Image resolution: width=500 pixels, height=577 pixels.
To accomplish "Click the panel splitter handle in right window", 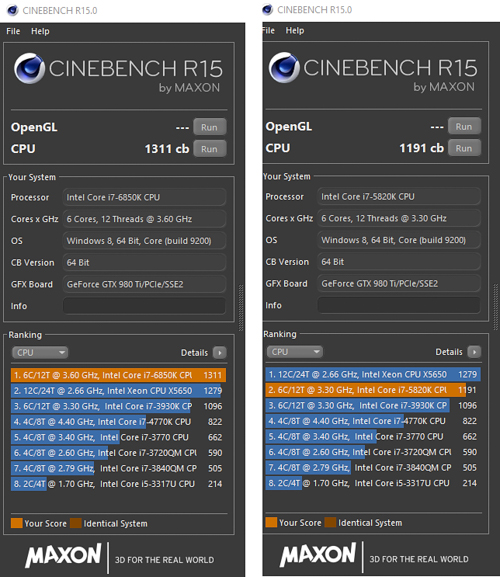I will pos(496,307).
